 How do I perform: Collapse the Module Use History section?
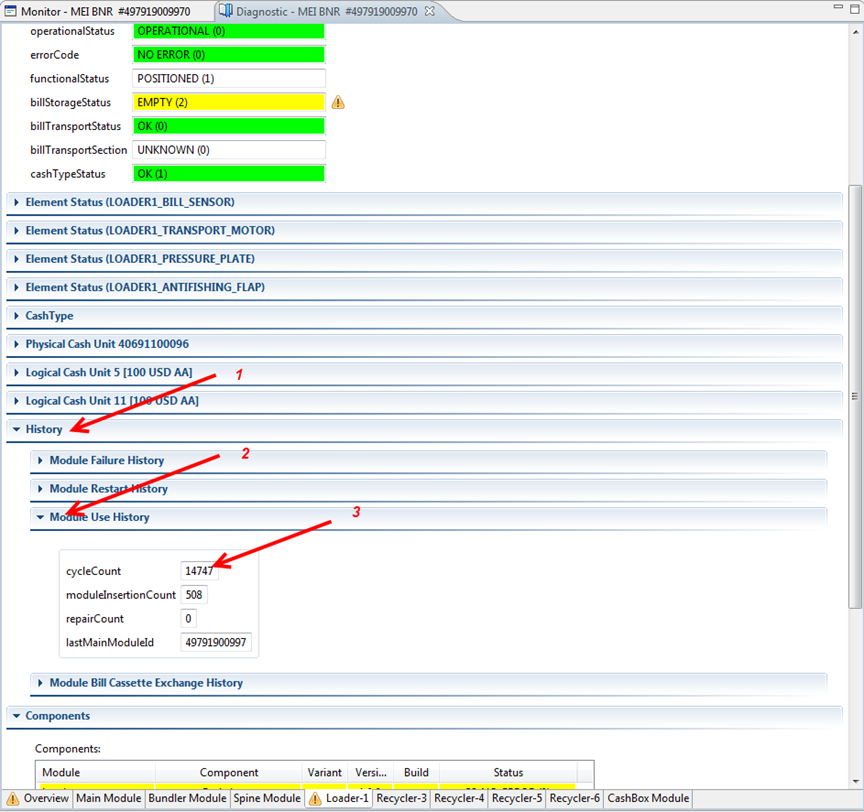[x=41, y=517]
